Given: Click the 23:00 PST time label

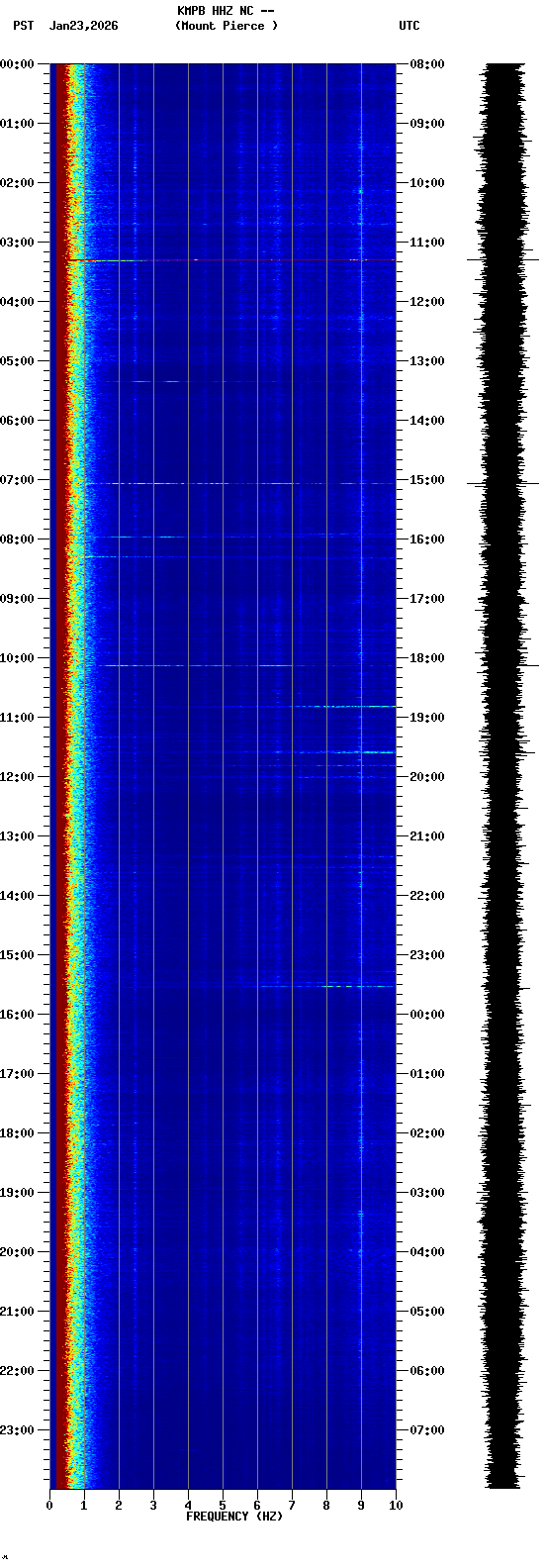Looking at the screenshot, I should point(18,1430).
